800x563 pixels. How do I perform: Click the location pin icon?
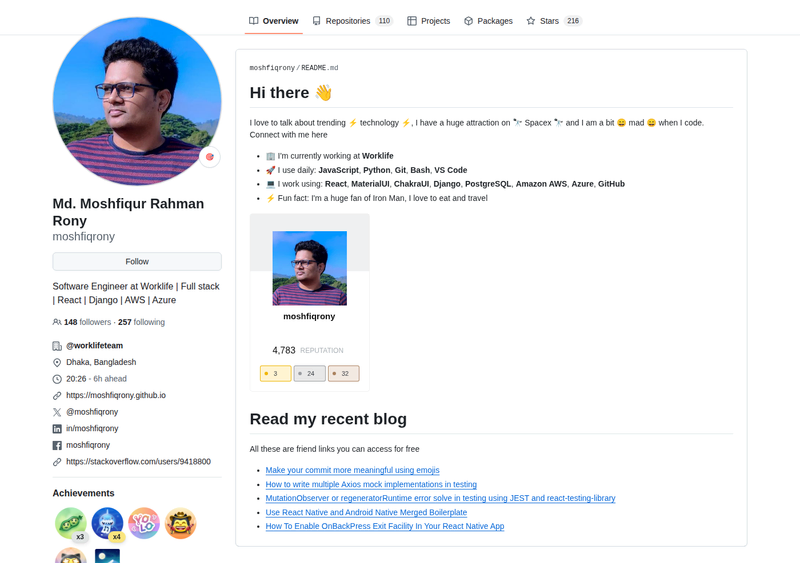click(x=57, y=362)
